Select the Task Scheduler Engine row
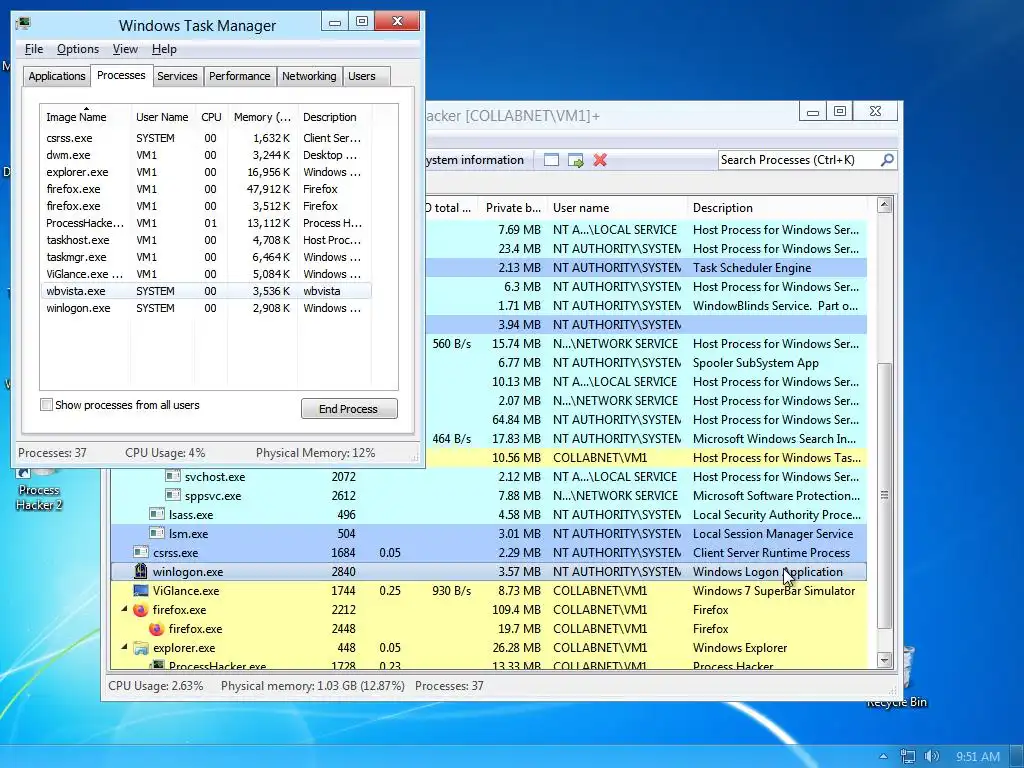 [647, 268]
